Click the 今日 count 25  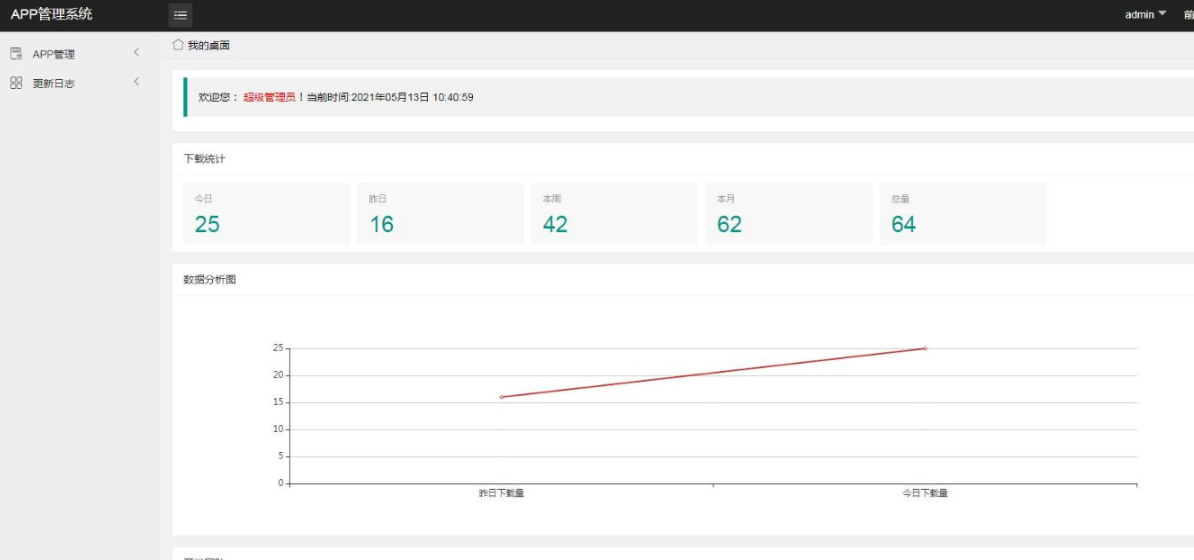pos(207,224)
